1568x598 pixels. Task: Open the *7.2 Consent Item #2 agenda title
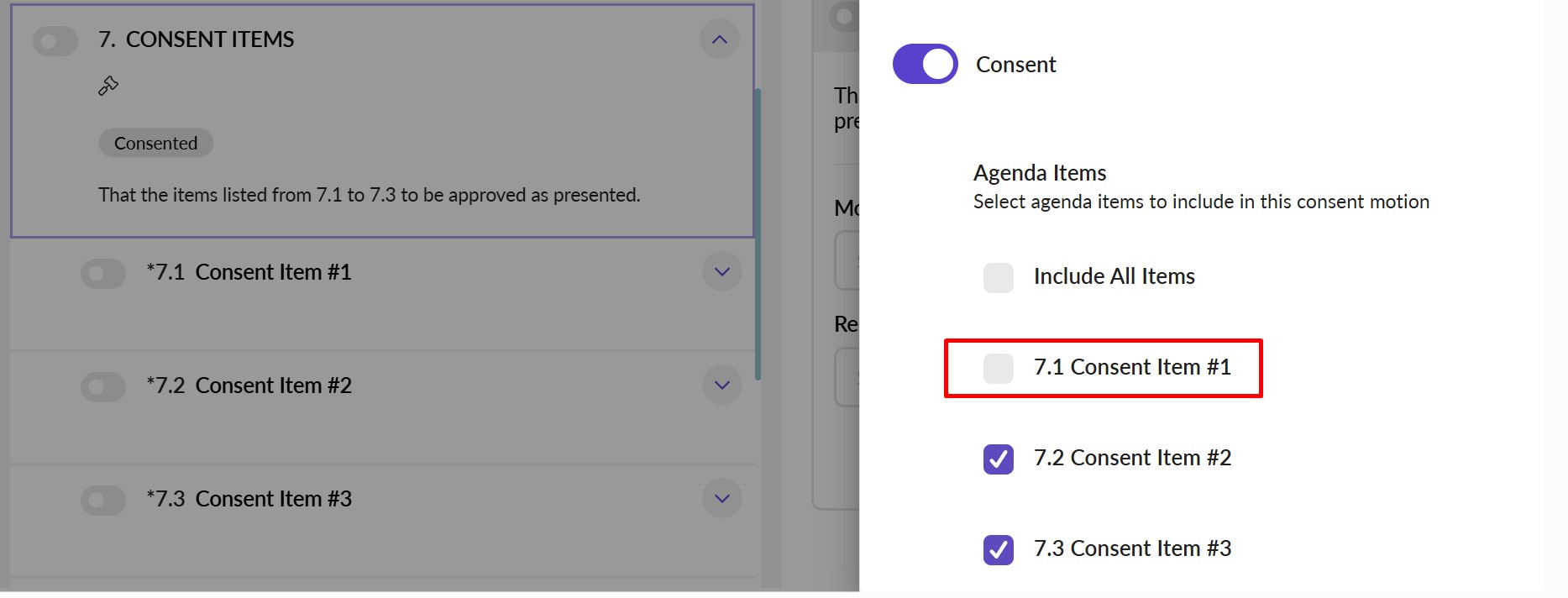point(249,386)
